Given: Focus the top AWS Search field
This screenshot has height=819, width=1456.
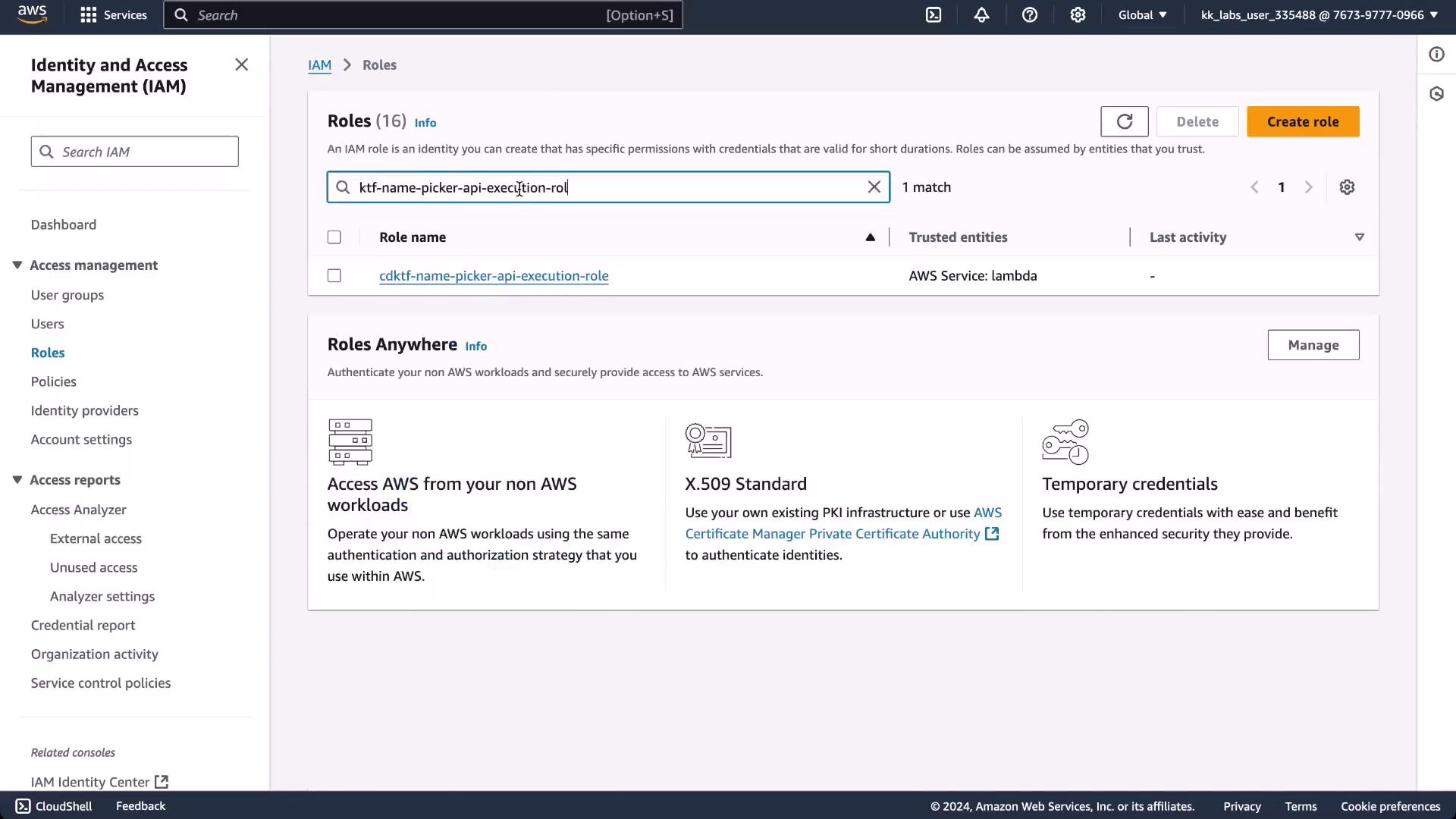Looking at the screenshot, I should coord(423,15).
